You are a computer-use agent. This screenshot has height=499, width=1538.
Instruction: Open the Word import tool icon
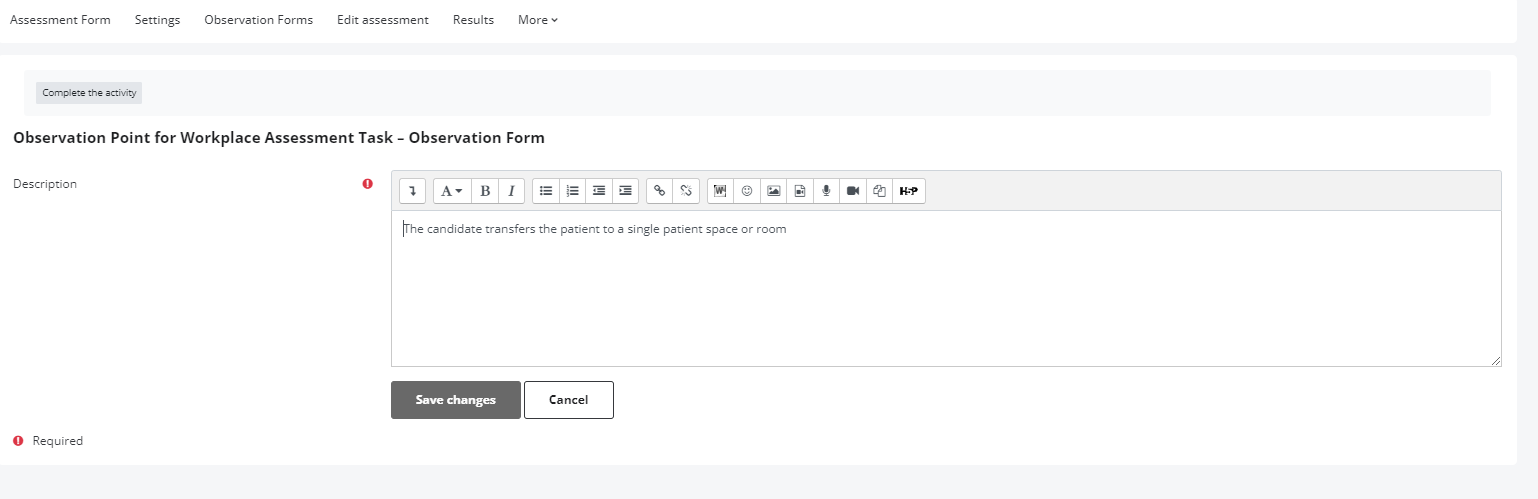click(720, 191)
